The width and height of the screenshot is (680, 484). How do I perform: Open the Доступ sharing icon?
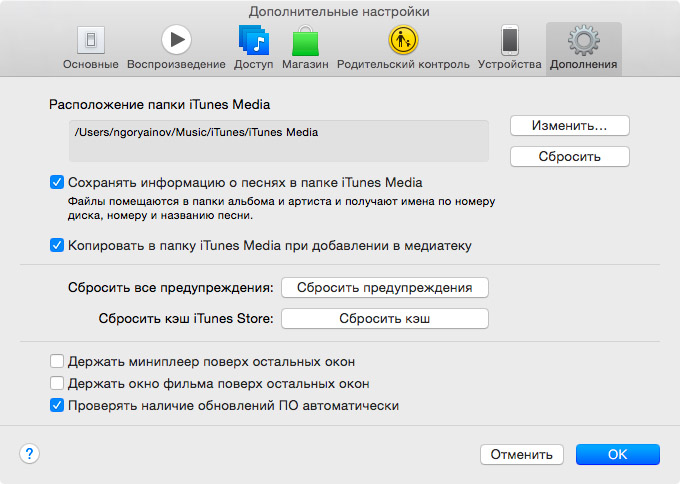(253, 41)
